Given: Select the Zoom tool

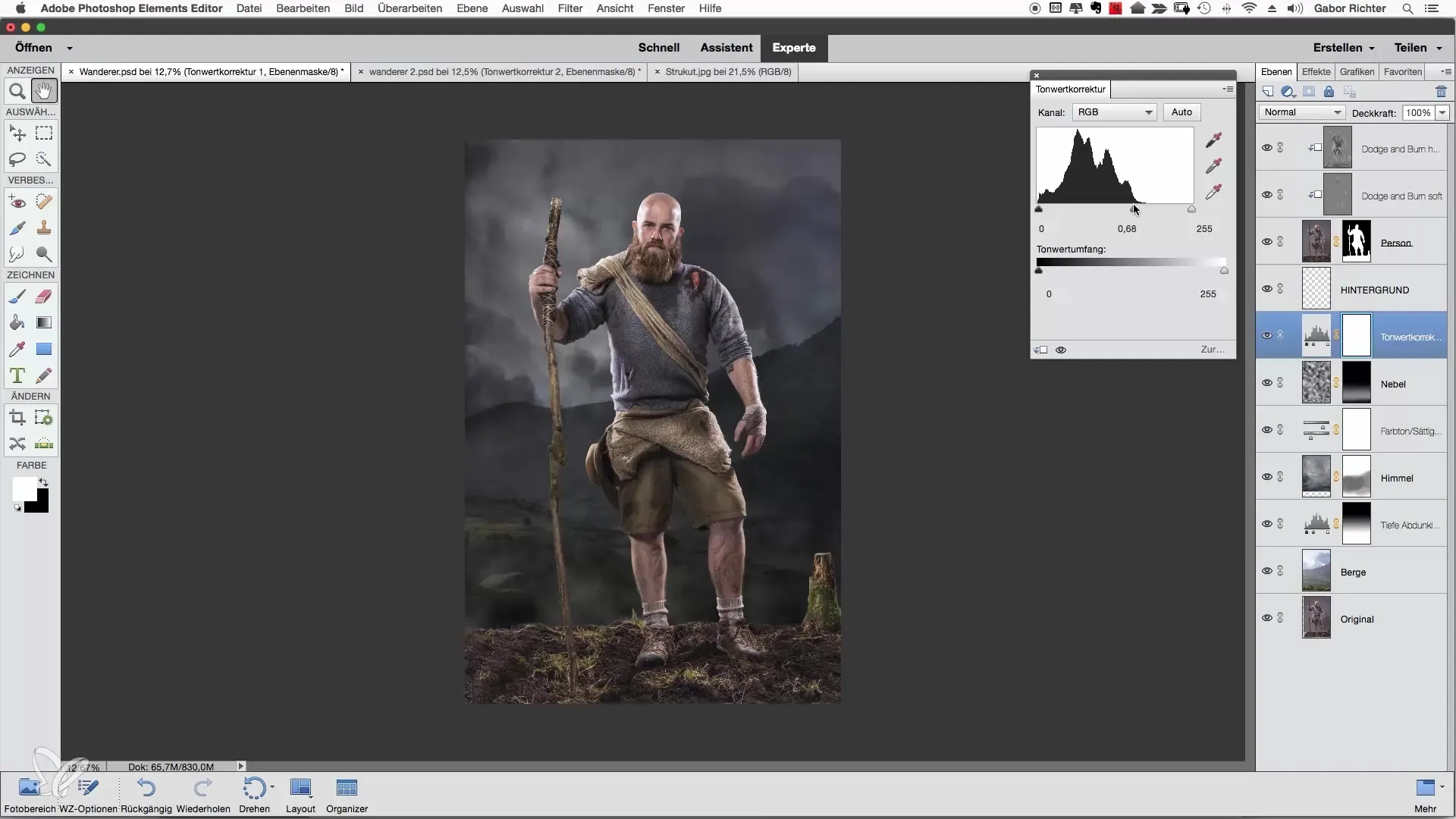Looking at the screenshot, I should tap(17, 92).
